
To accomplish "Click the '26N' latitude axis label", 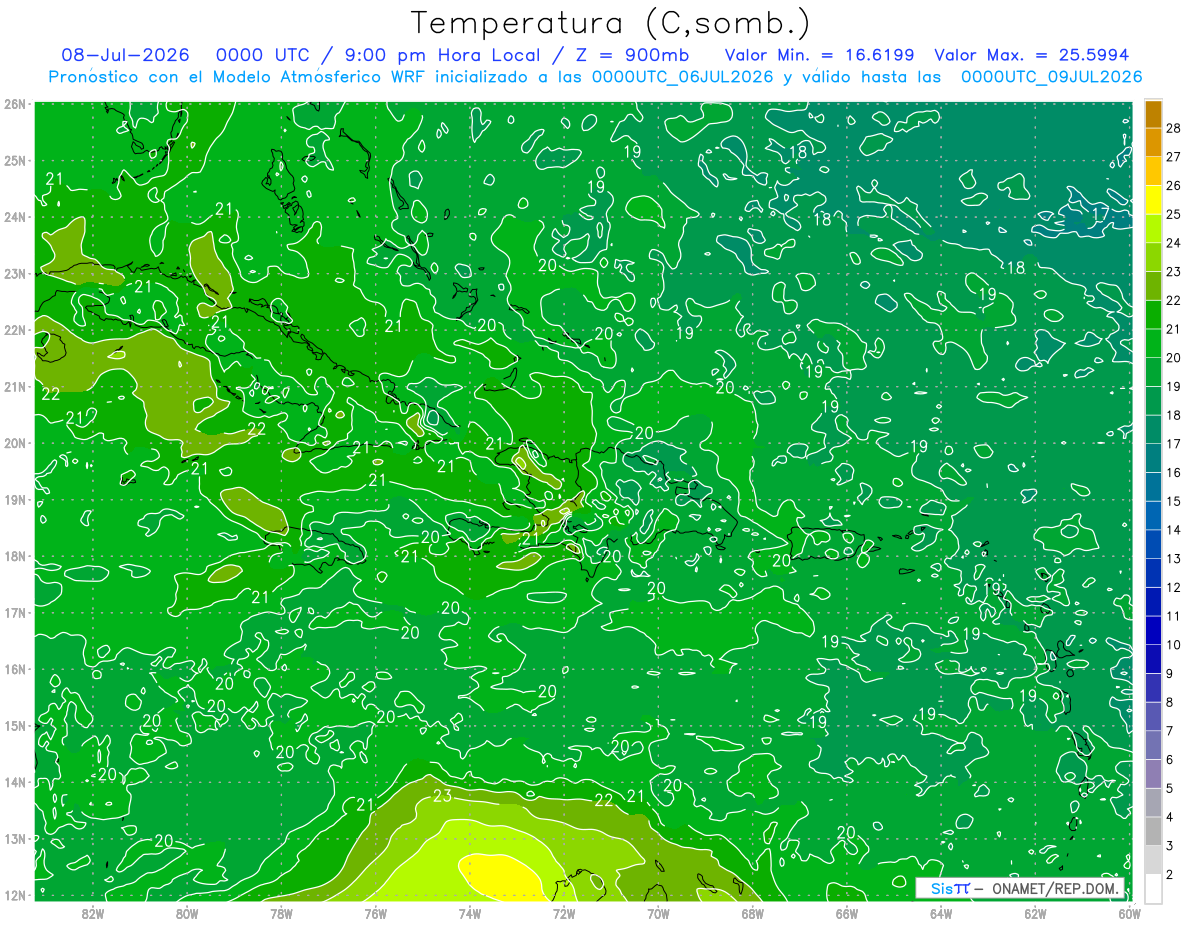I will click(17, 103).
